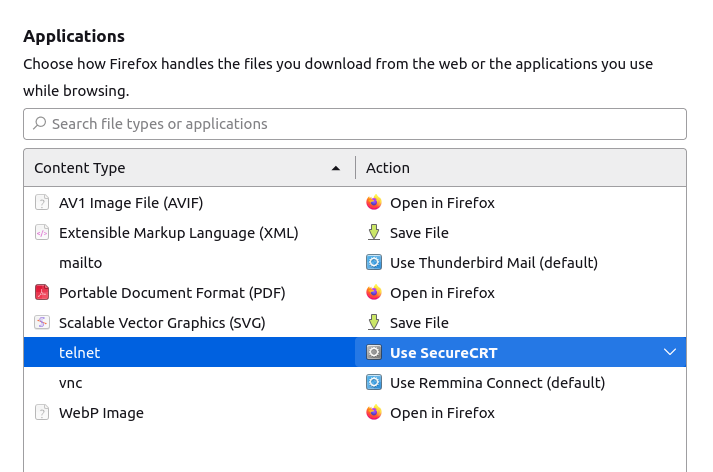
Task: Click the AVIF file type icon
Action: tap(42, 203)
